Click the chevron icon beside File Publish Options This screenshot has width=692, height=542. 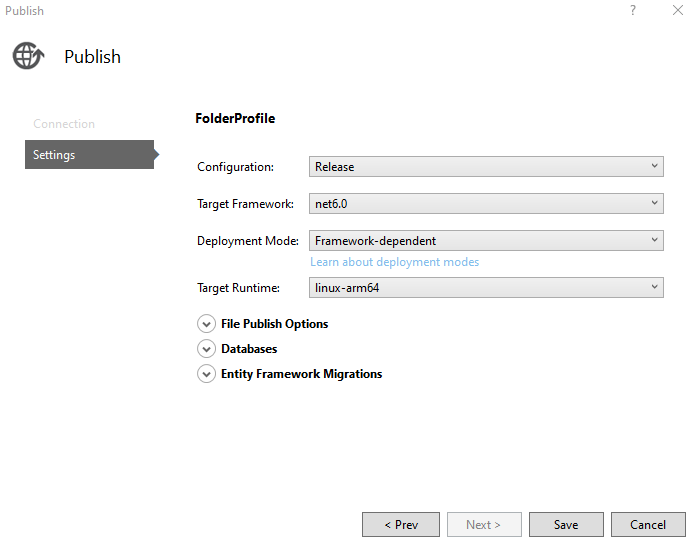pyautogui.click(x=206, y=324)
